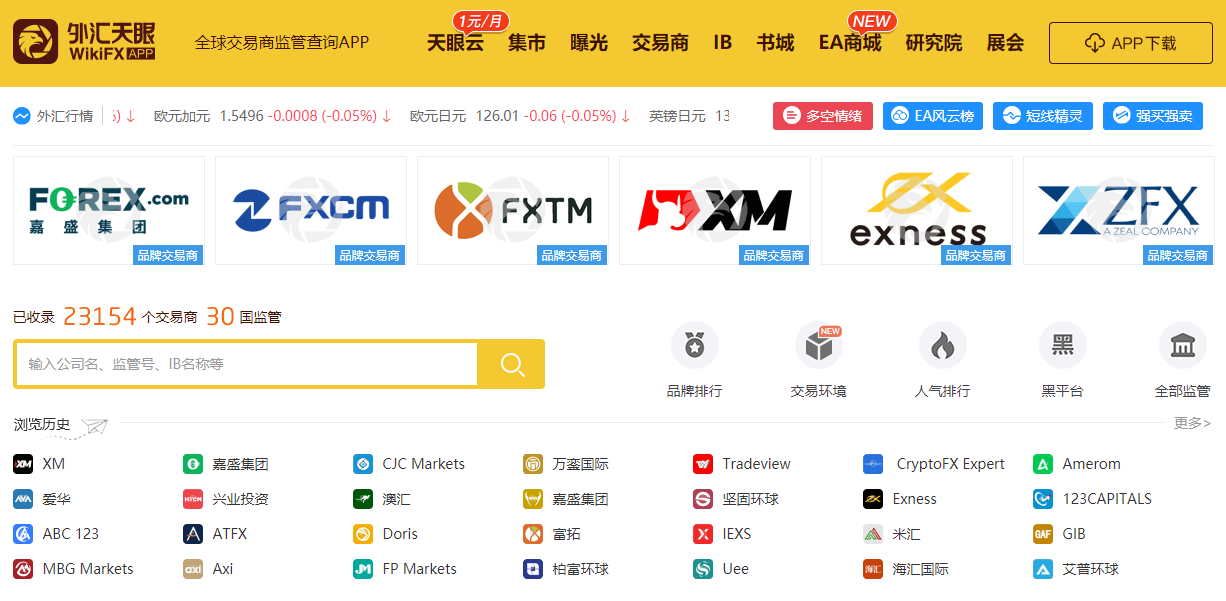Click the Tradeview broker icon
This screenshot has width=1226, height=601.
[703, 464]
